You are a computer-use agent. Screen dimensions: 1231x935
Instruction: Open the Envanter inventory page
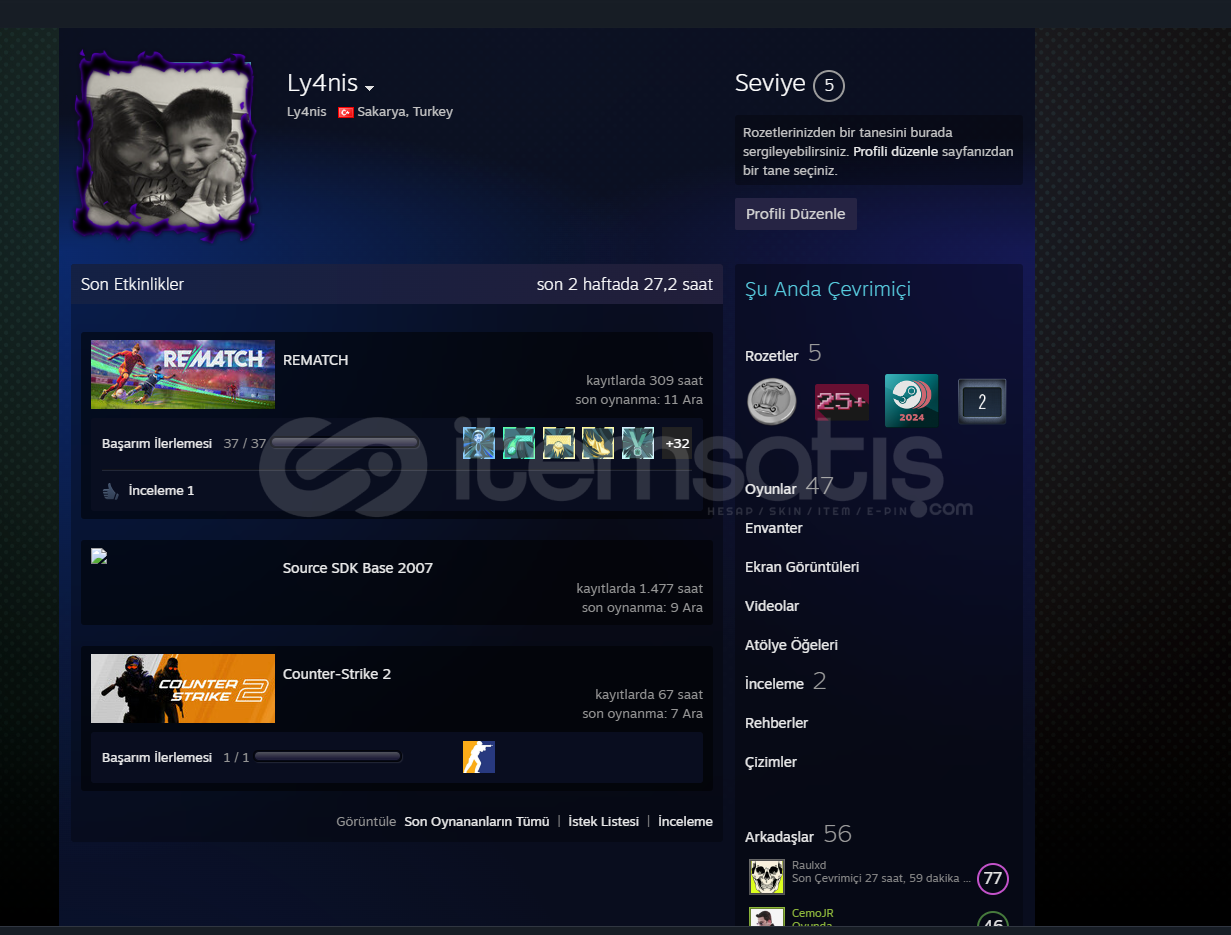(x=774, y=528)
